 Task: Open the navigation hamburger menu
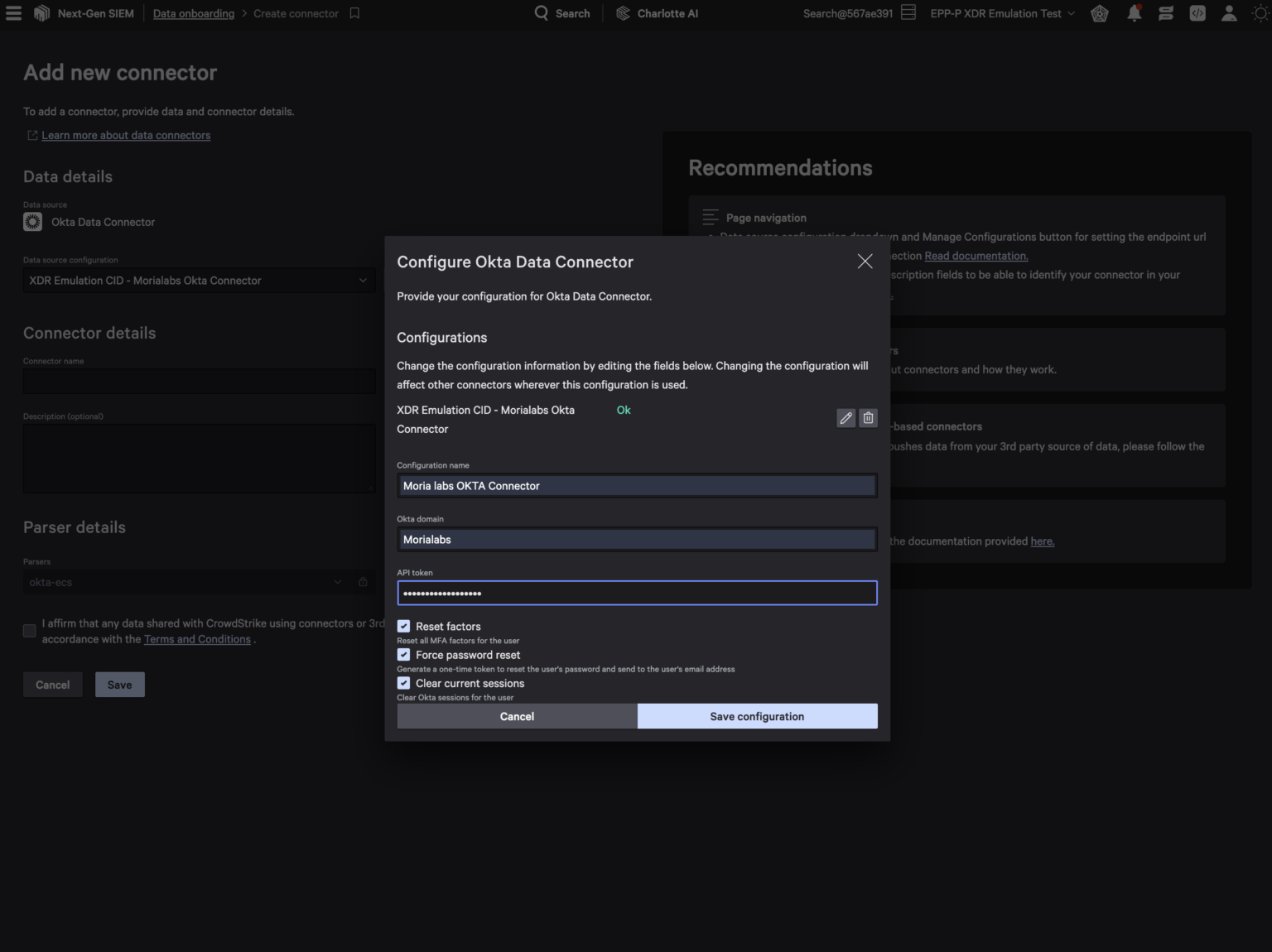(13, 13)
